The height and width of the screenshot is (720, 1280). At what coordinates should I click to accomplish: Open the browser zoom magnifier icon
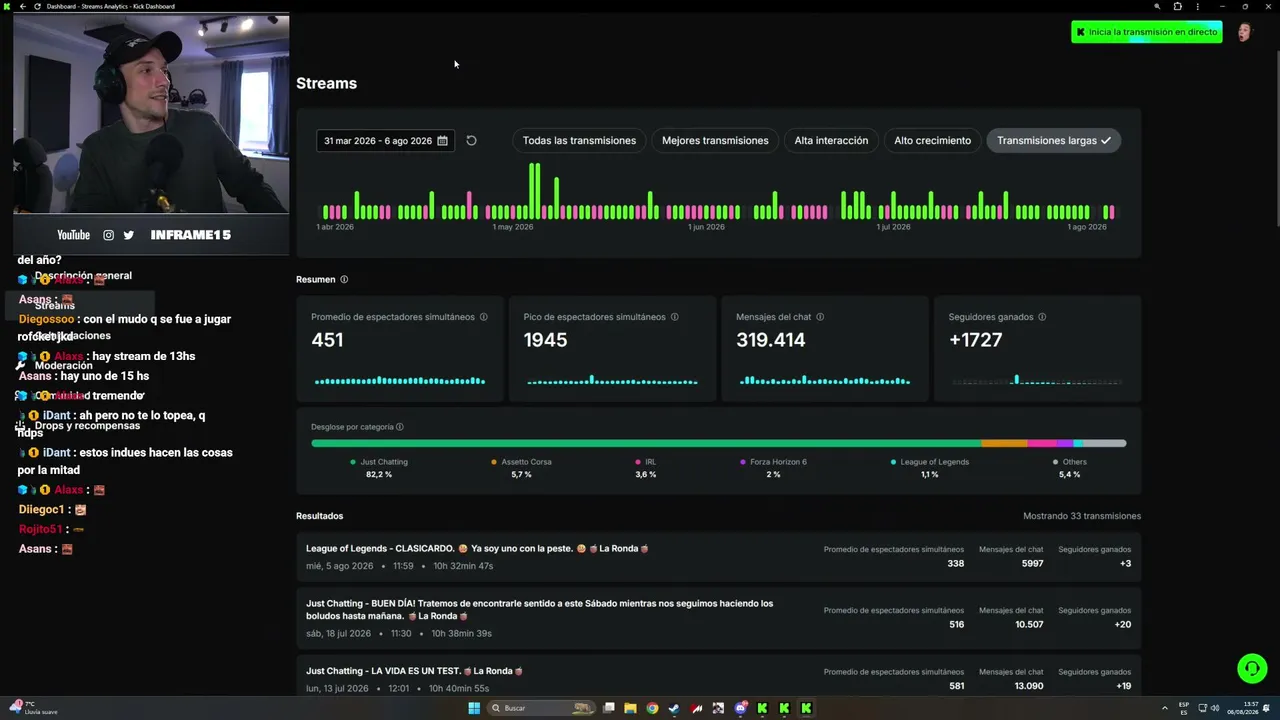[1157, 6]
